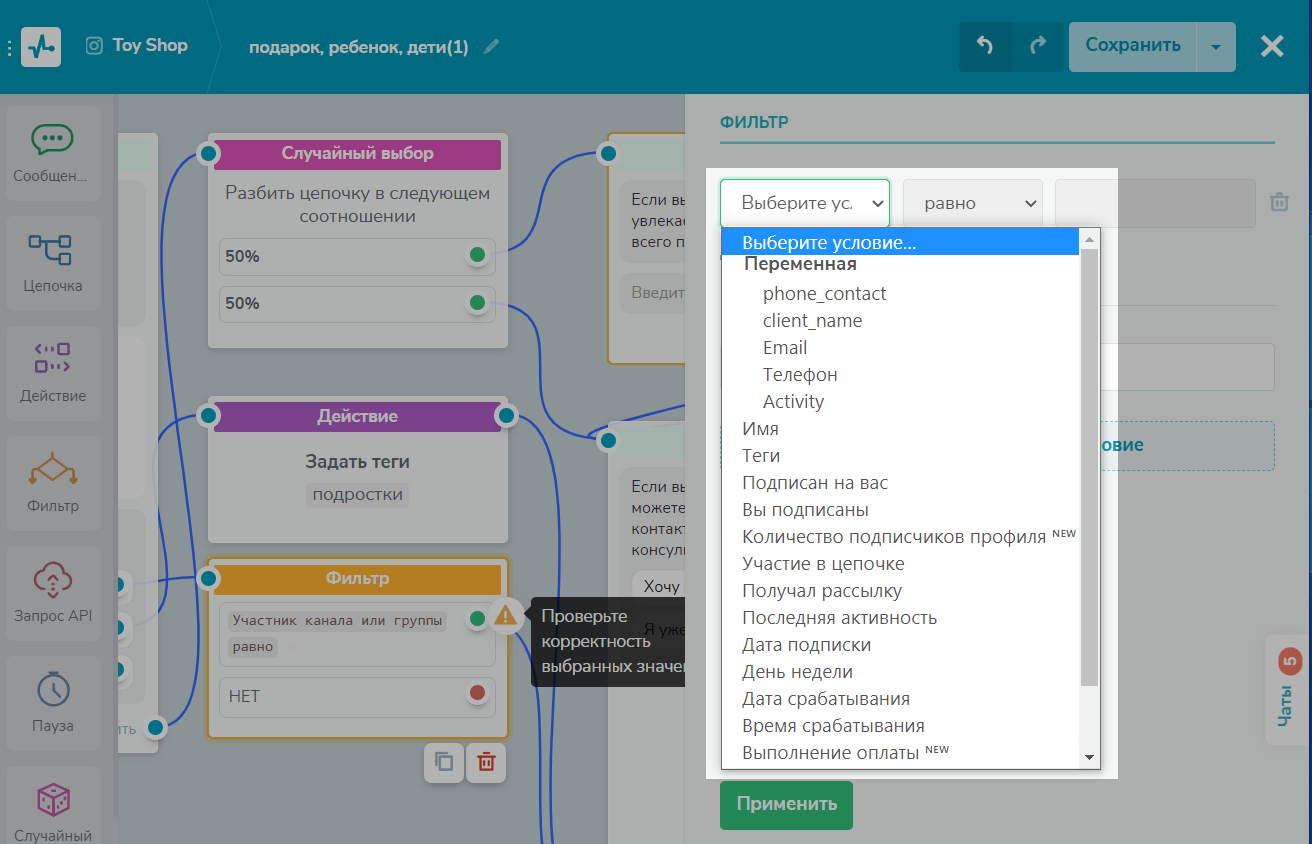
Task: Click the Сохранить button
Action: coord(1132,46)
